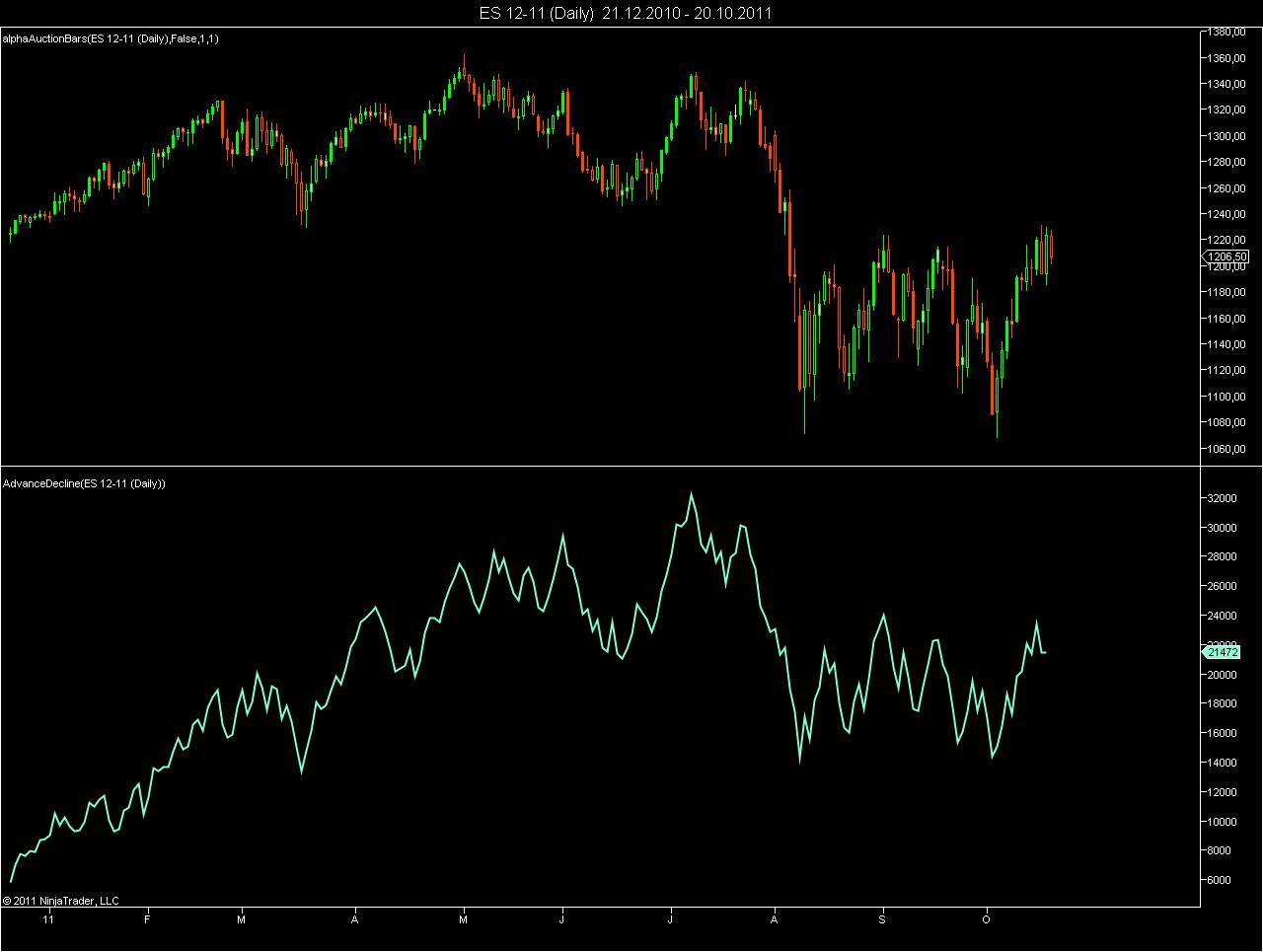Screen dimensions: 1263x952
Task: Select the alphaAuctionBars indicator label
Action: pyautogui.click(x=111, y=38)
